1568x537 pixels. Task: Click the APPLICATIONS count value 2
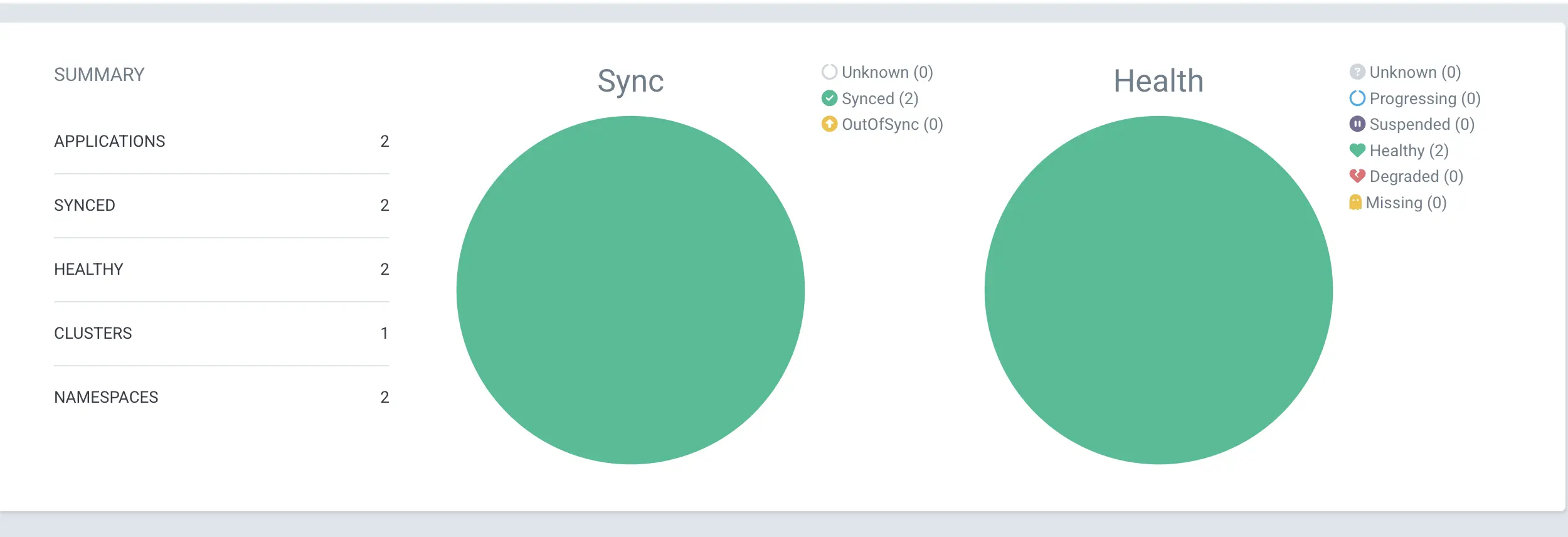pyautogui.click(x=384, y=141)
